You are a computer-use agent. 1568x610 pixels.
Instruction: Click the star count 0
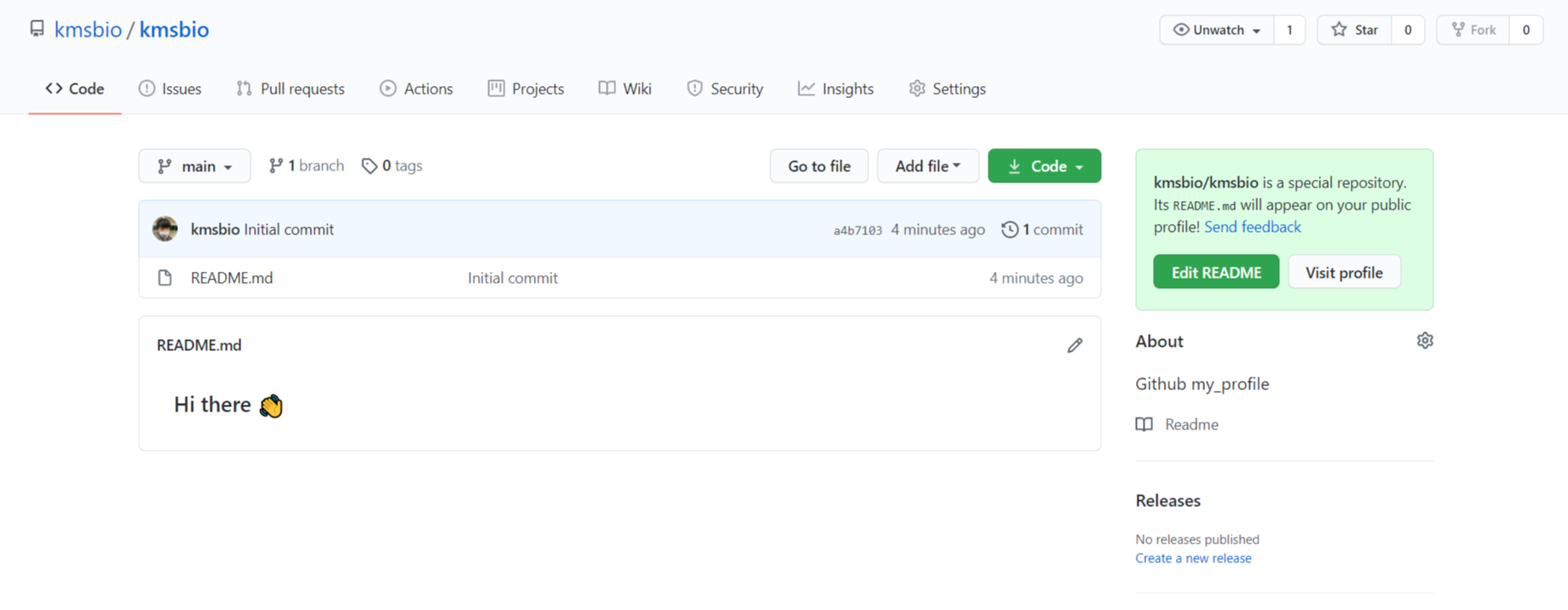pyautogui.click(x=1408, y=30)
